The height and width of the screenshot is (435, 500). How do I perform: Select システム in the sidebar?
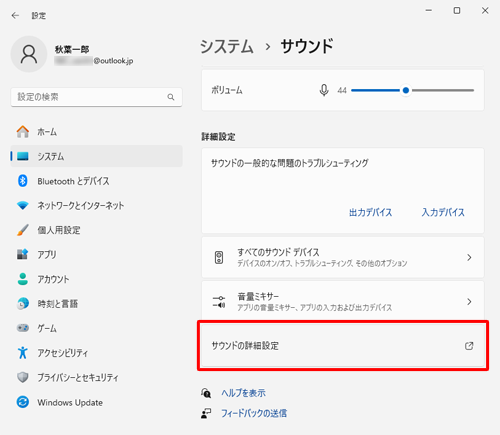point(97,156)
